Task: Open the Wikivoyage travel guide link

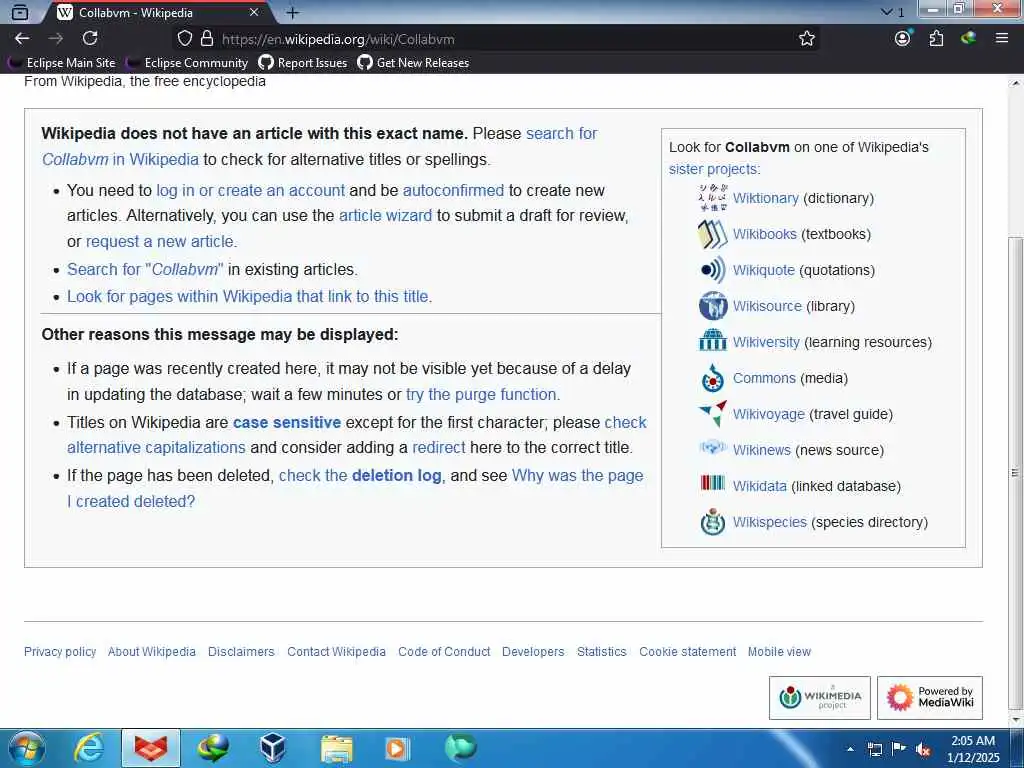Action: coord(768,414)
